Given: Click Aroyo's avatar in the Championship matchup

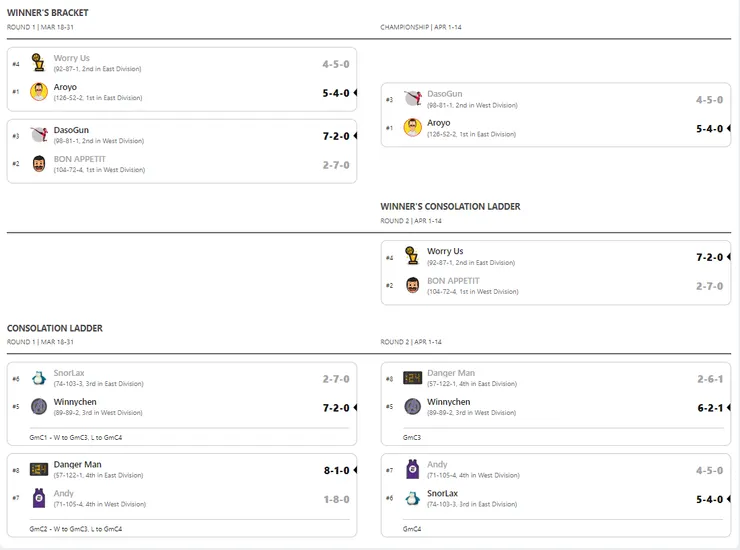Looking at the screenshot, I should [413, 127].
